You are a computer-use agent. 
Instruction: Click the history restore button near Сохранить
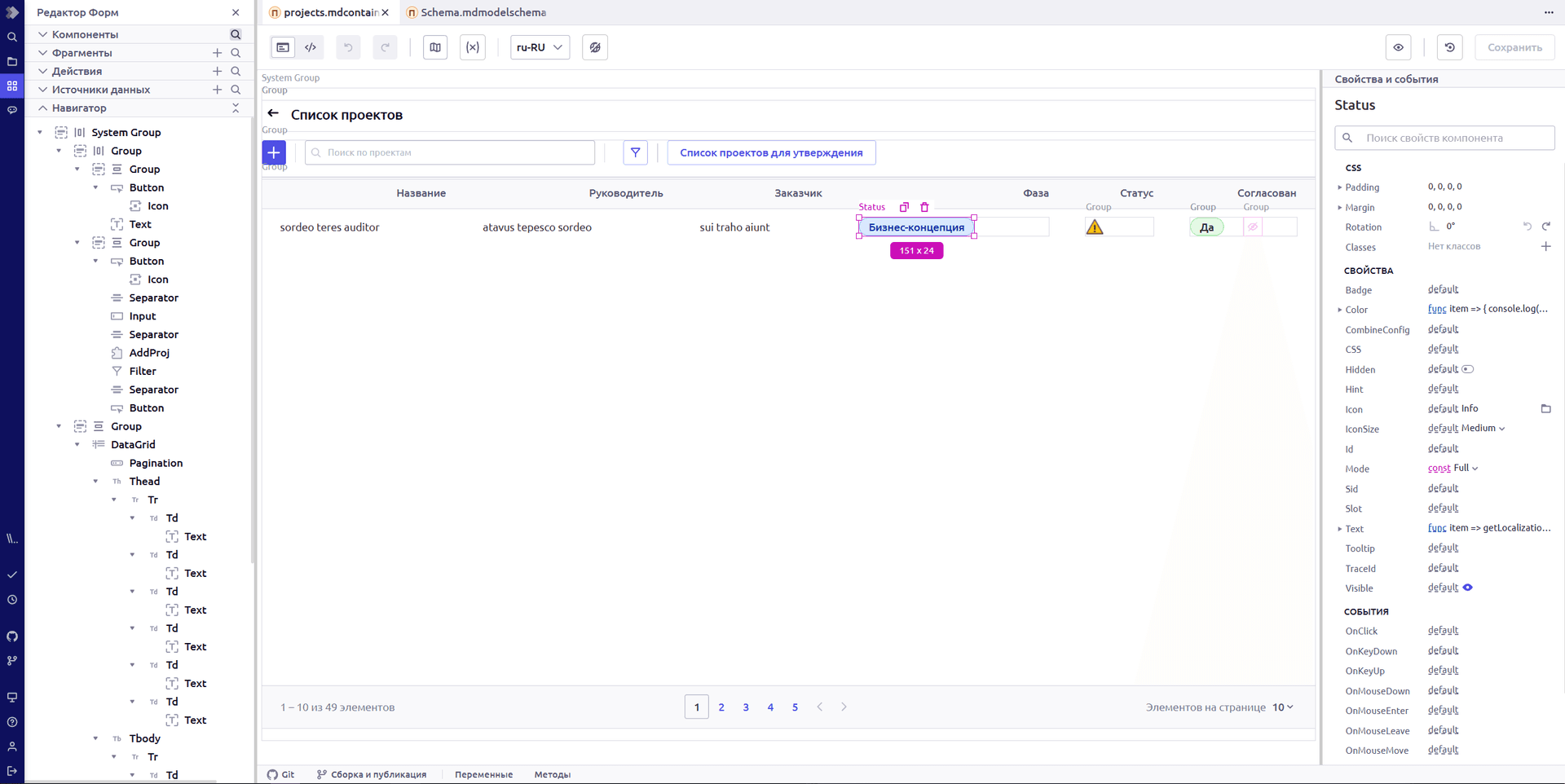tap(1449, 47)
